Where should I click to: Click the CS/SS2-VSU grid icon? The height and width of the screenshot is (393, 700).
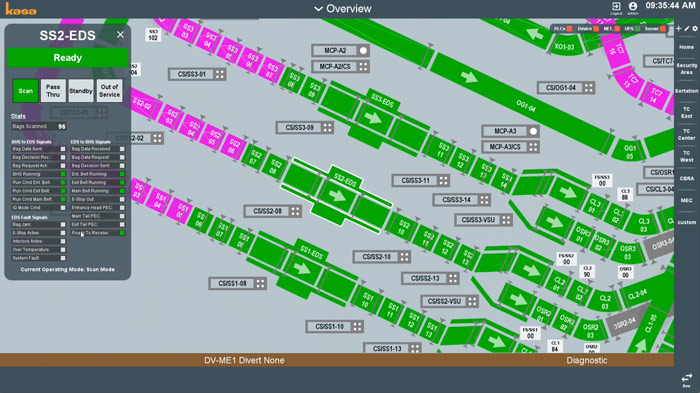tap(472, 301)
